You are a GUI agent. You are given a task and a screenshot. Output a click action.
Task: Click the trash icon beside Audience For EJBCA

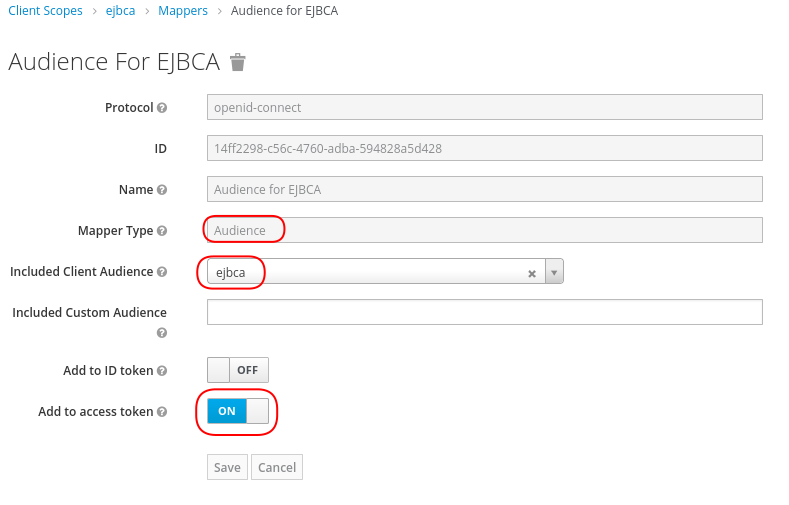pyautogui.click(x=237, y=63)
